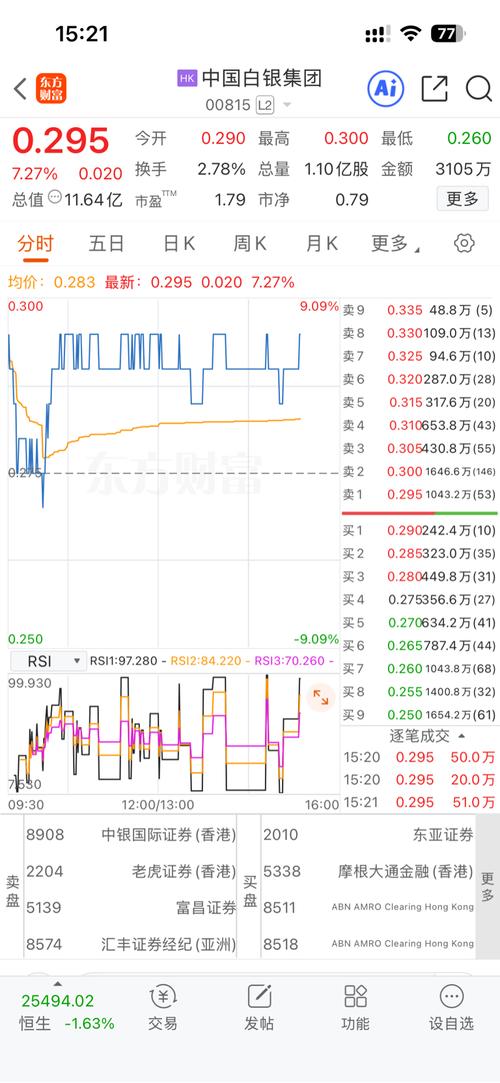Tap broker 2204 老虎证券 (香港)
The image size is (500, 1083).
click(131, 871)
